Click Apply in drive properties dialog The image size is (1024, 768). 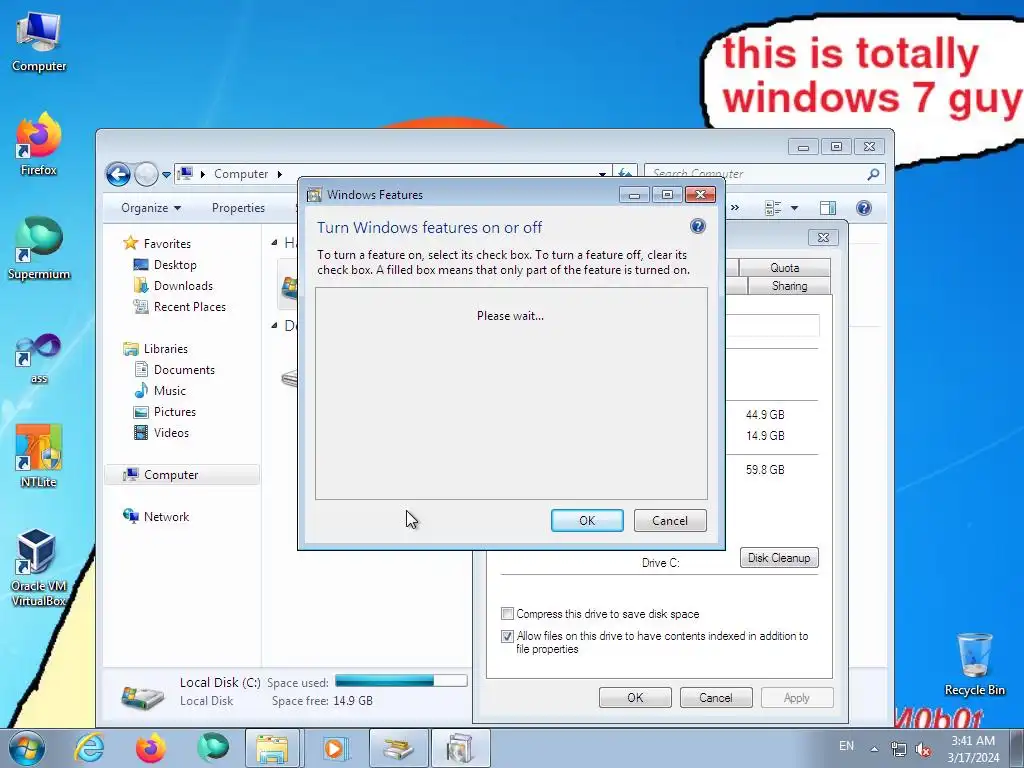(x=797, y=697)
